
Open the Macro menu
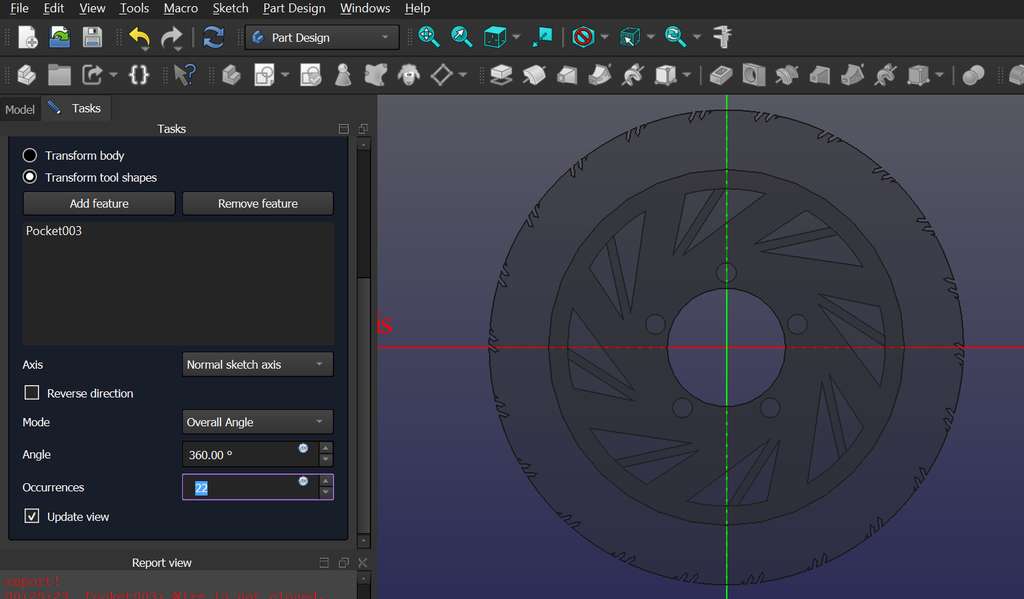[180, 8]
